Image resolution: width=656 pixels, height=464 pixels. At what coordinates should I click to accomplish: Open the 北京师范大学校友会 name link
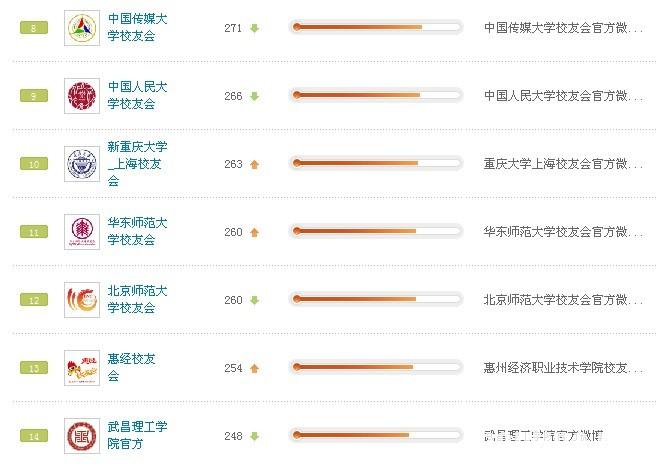point(137,300)
